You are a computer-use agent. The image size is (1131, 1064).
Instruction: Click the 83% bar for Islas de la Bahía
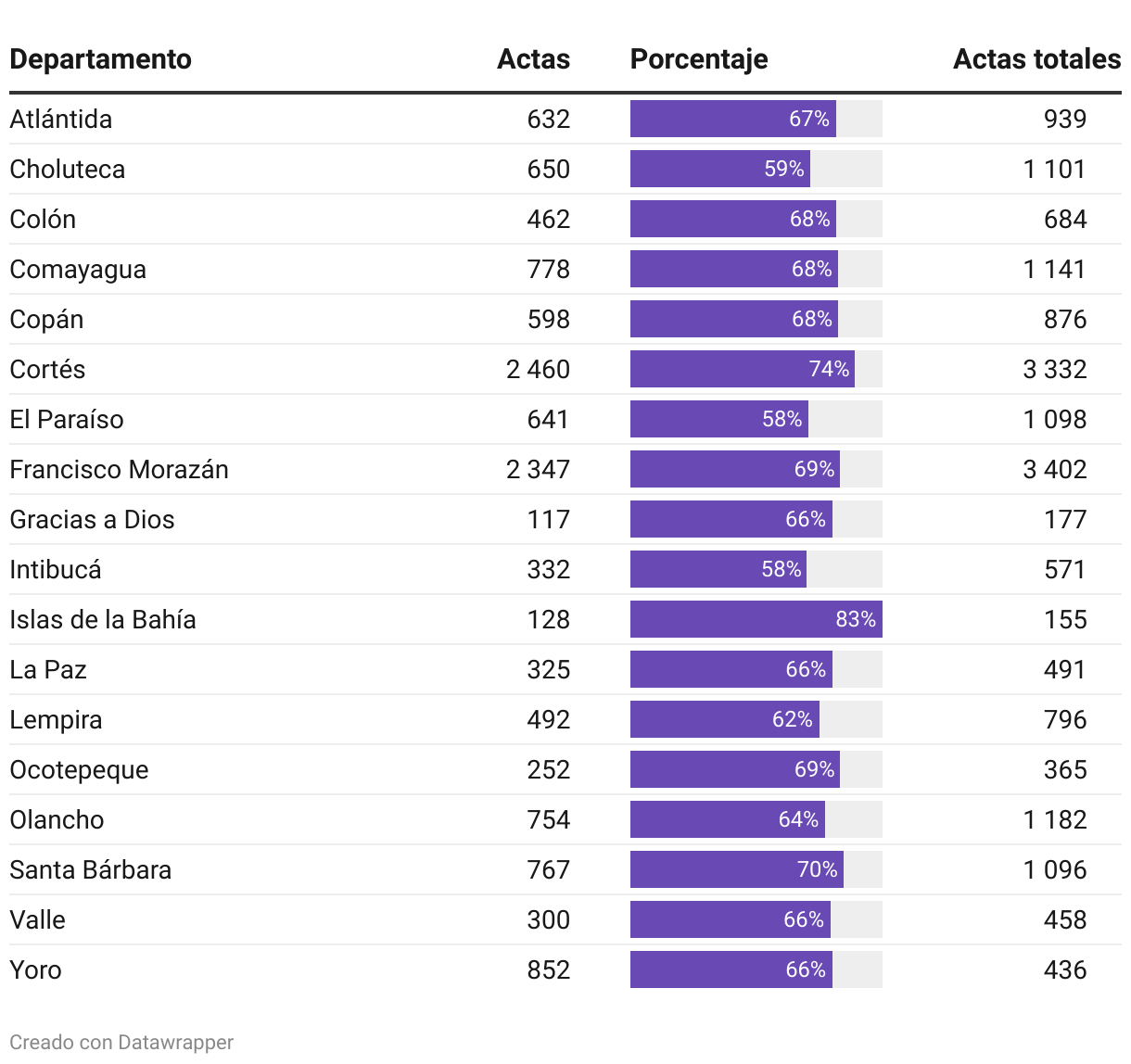(756, 619)
